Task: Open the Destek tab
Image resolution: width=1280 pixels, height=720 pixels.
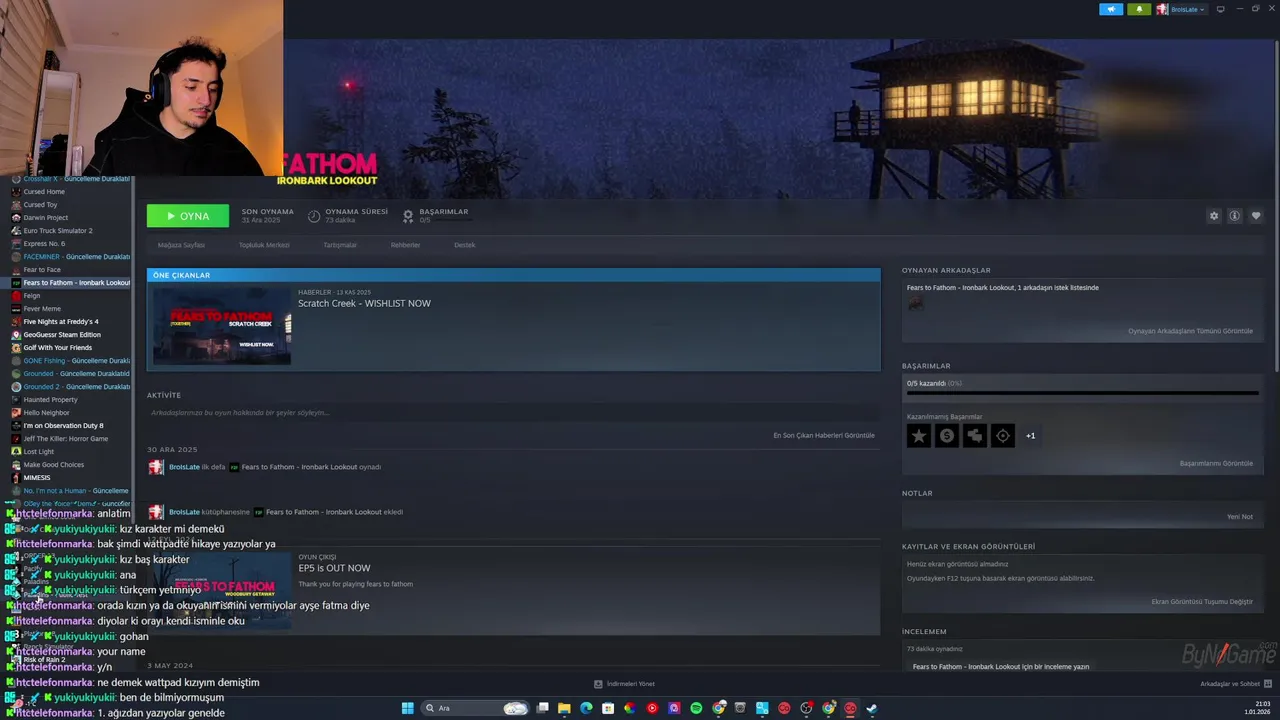Action: (464, 245)
